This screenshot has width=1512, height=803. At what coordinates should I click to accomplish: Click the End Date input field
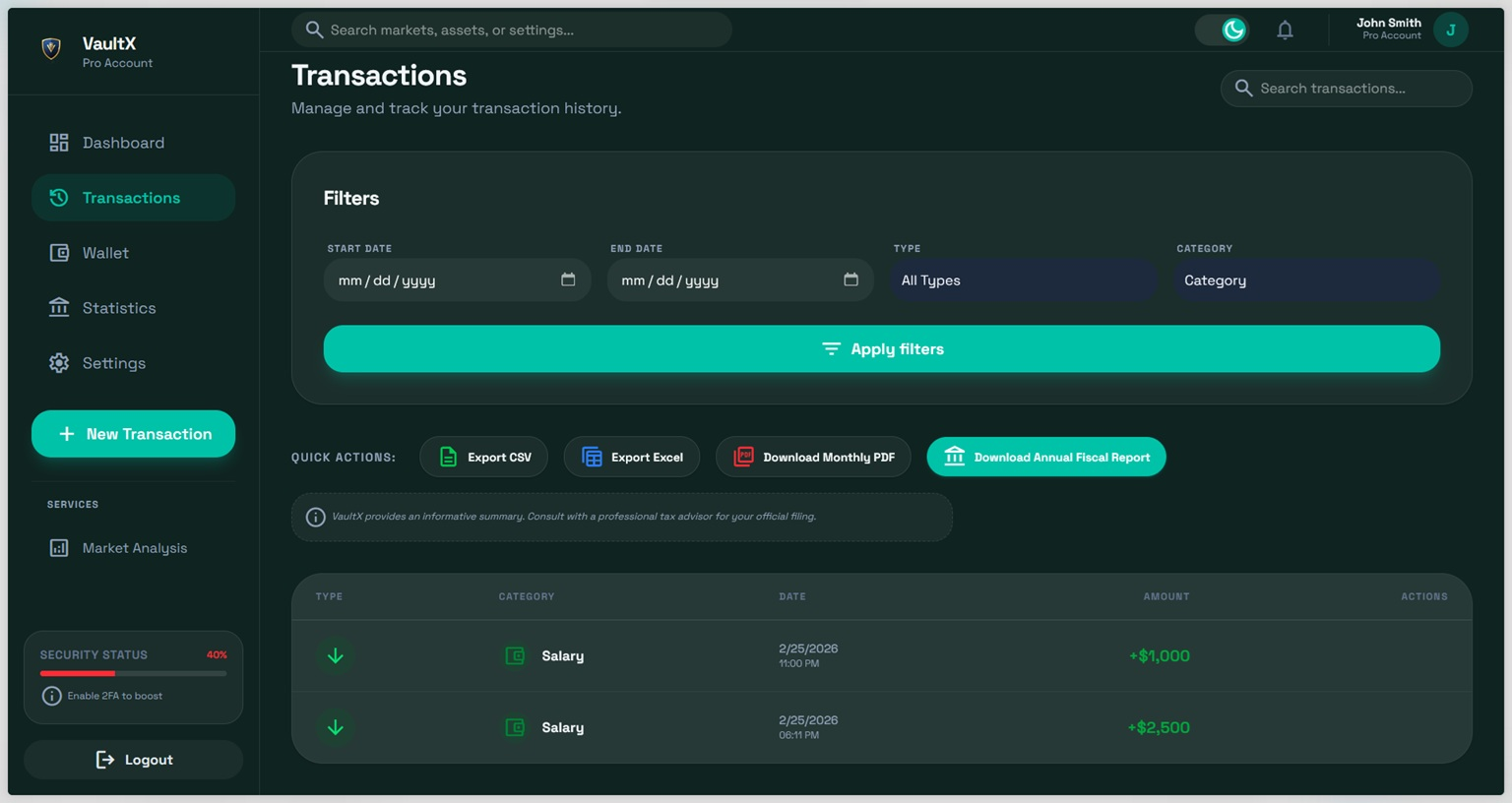pos(740,280)
